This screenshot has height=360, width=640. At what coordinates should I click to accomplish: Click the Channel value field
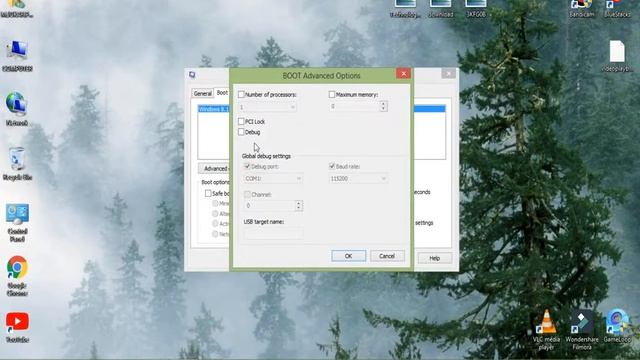pos(269,206)
